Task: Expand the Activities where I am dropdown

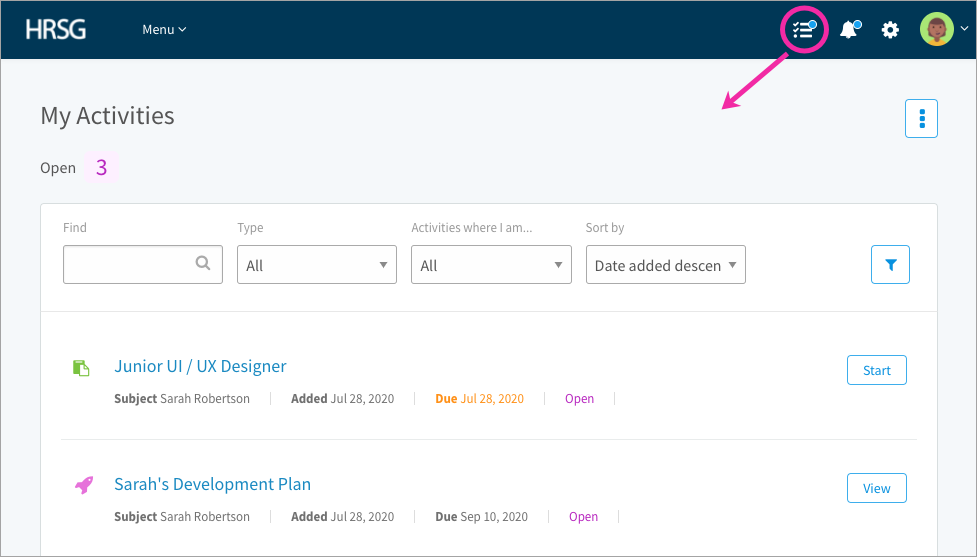Action: [491, 265]
